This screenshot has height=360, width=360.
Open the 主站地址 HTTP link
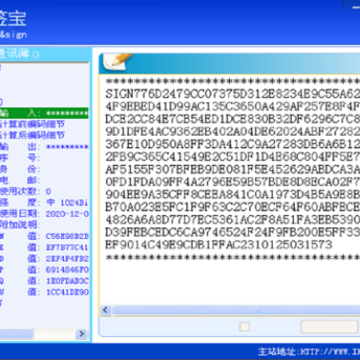click(x=309, y=351)
